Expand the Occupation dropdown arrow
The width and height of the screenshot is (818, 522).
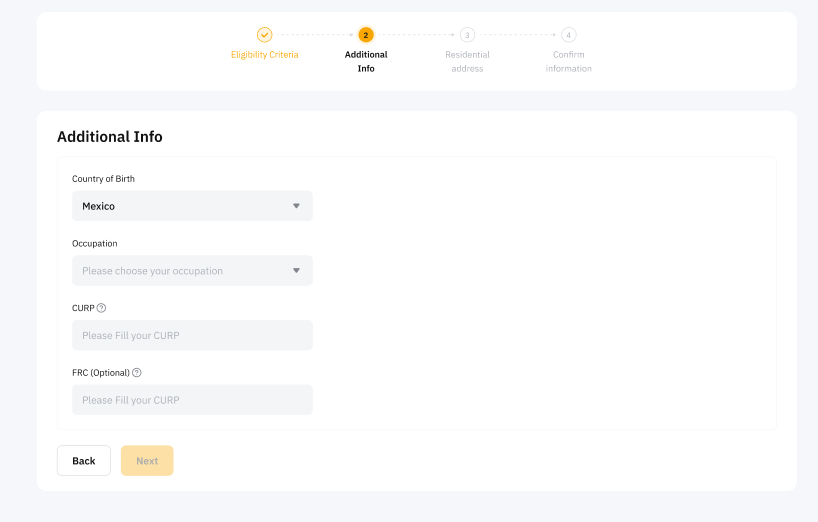(x=296, y=271)
